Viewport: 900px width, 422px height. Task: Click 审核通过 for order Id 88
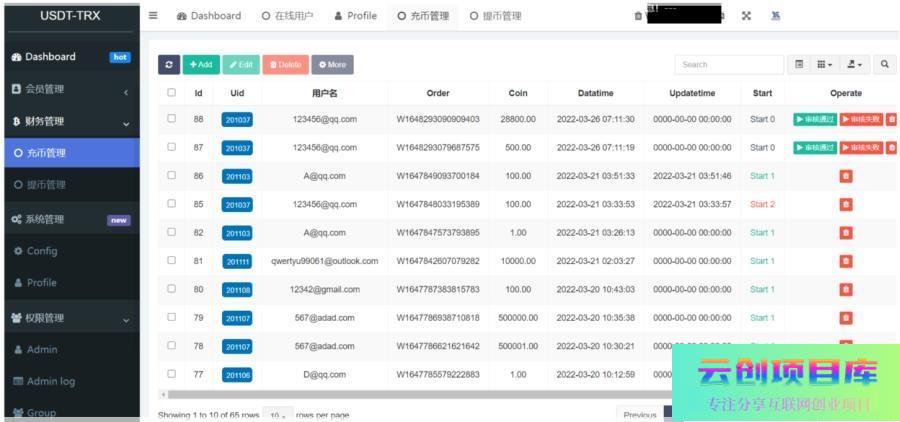tap(814, 119)
